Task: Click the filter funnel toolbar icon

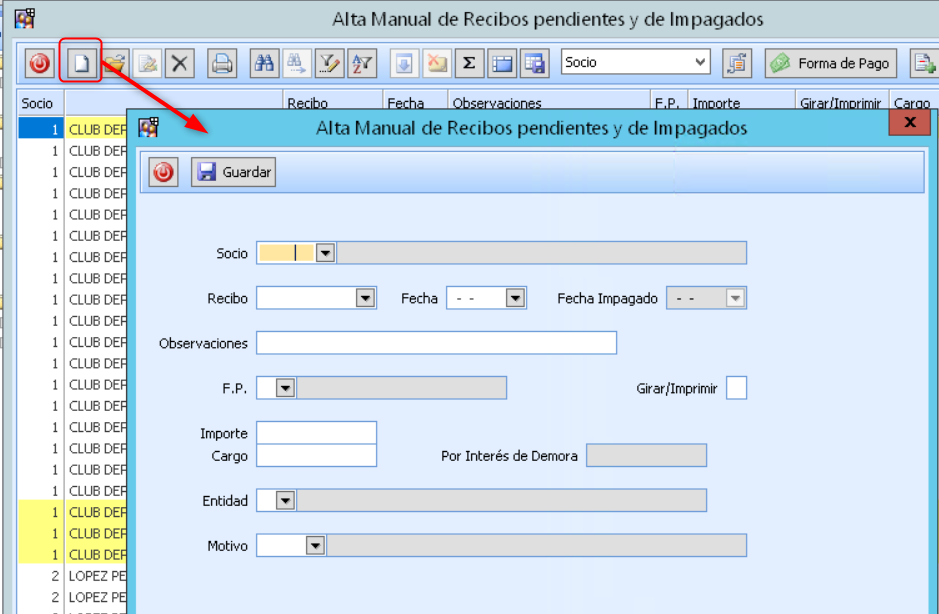Action: [328, 63]
